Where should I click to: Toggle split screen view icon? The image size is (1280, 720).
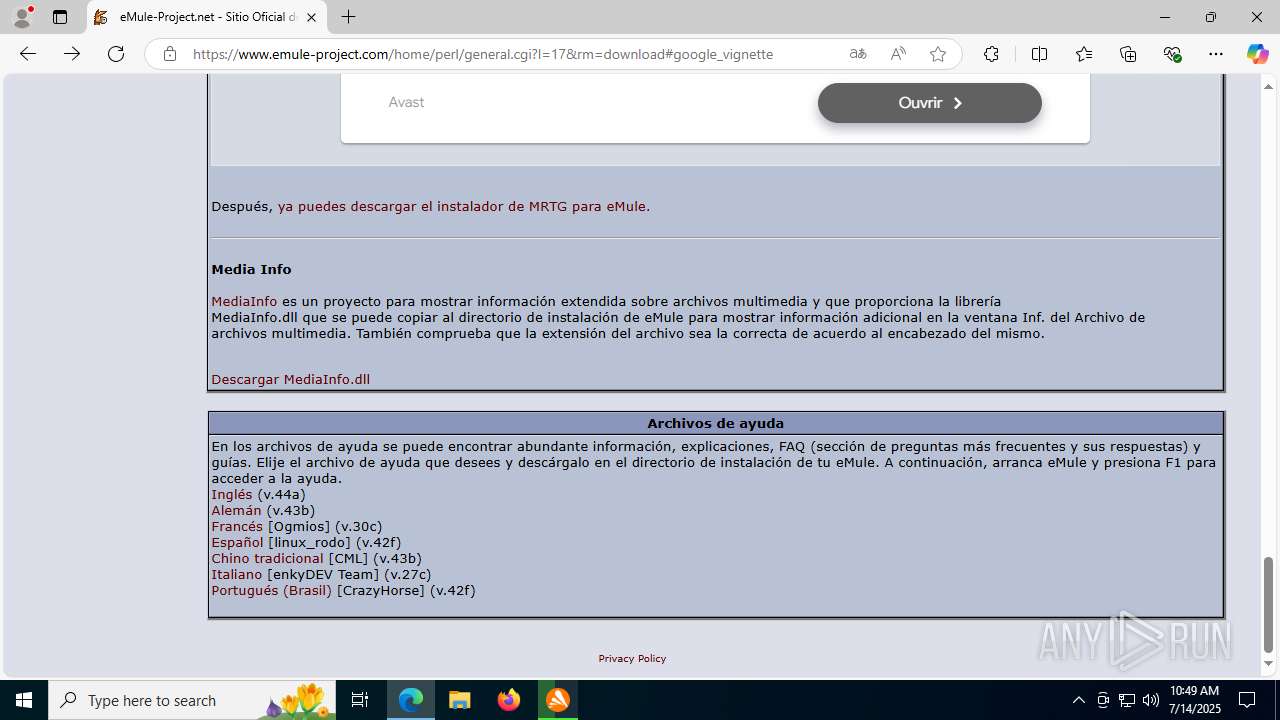(x=1039, y=54)
